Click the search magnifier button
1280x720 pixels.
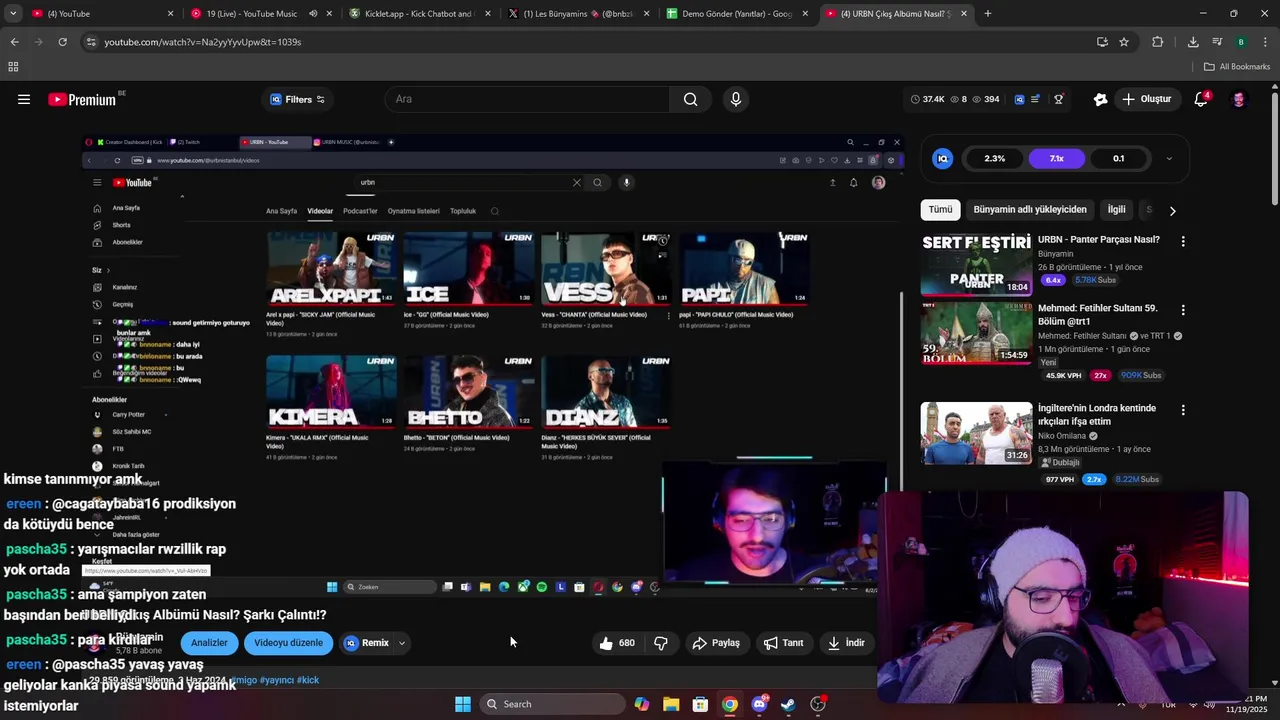coord(691,99)
